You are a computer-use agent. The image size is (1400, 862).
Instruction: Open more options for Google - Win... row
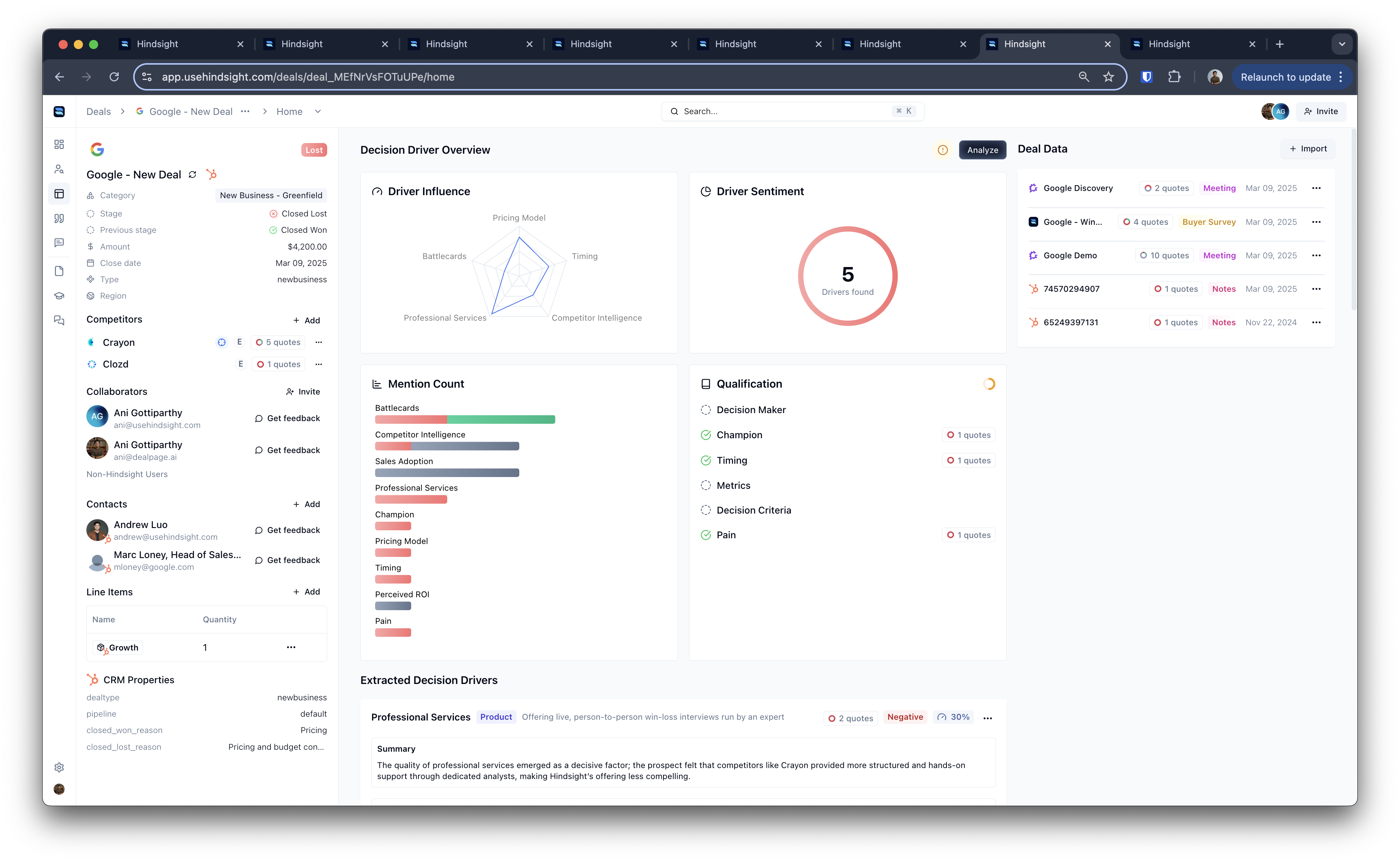[x=1316, y=222]
